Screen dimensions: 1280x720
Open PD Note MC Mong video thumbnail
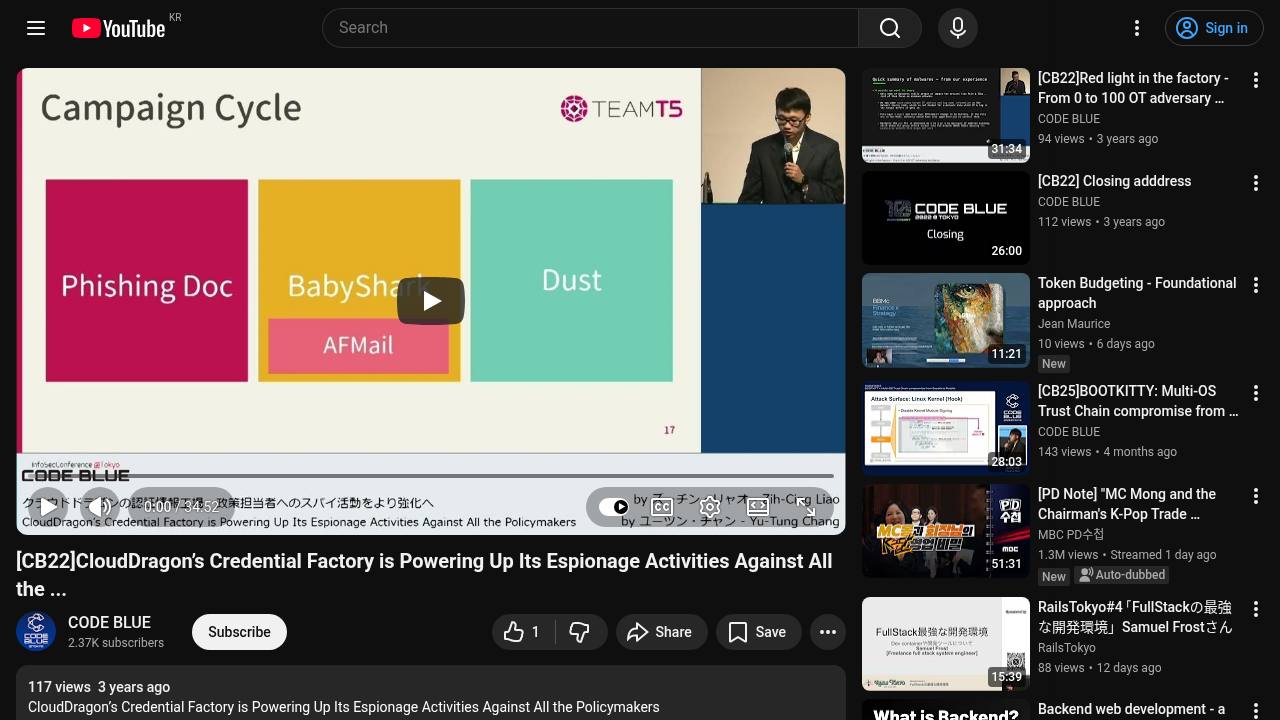946,531
